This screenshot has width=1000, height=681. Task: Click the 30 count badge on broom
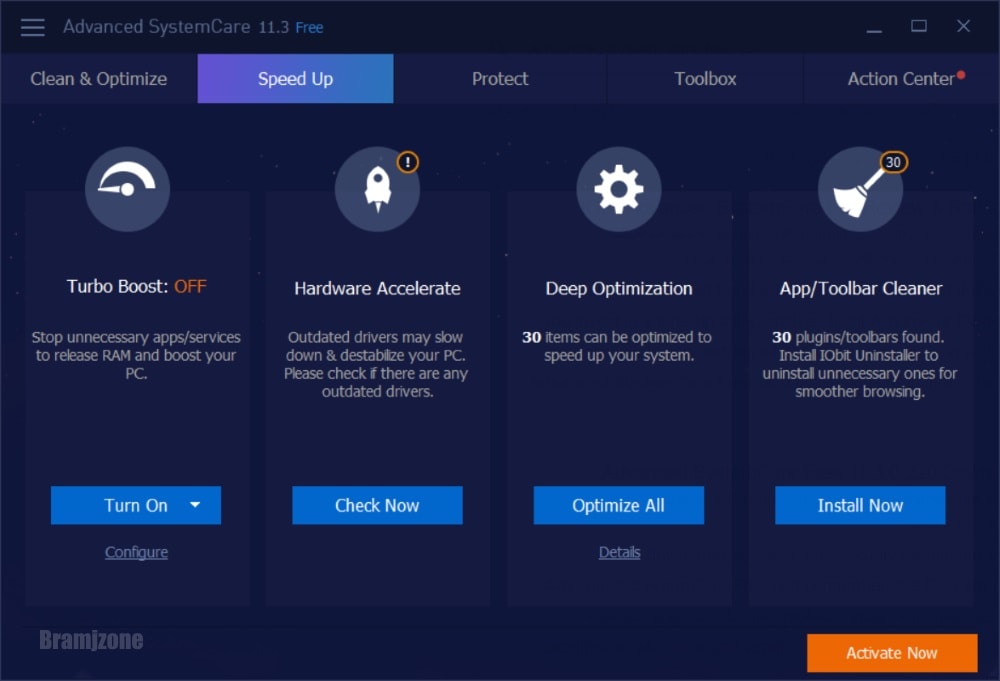pyautogui.click(x=893, y=162)
